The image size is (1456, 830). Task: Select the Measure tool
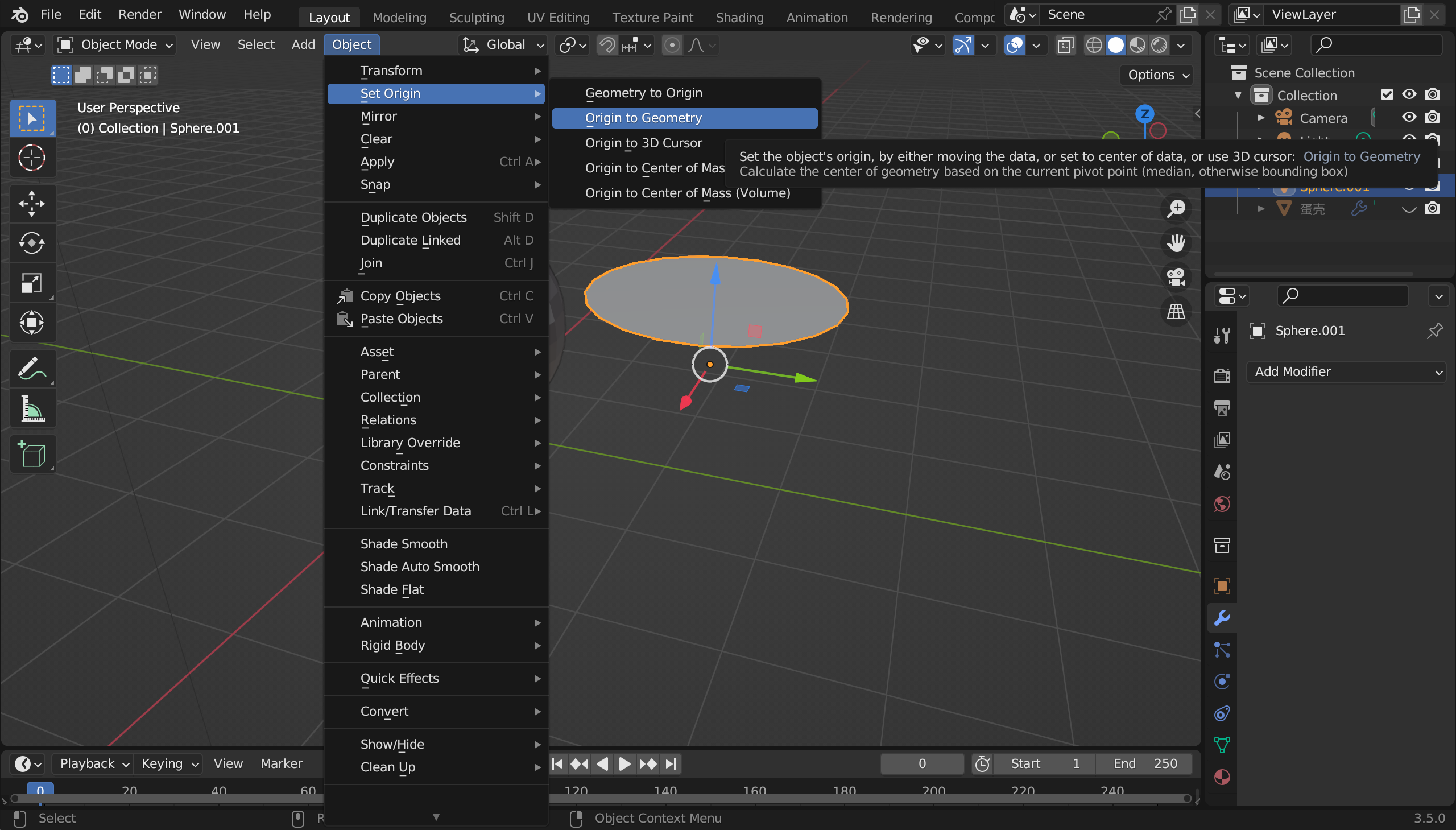click(32, 408)
